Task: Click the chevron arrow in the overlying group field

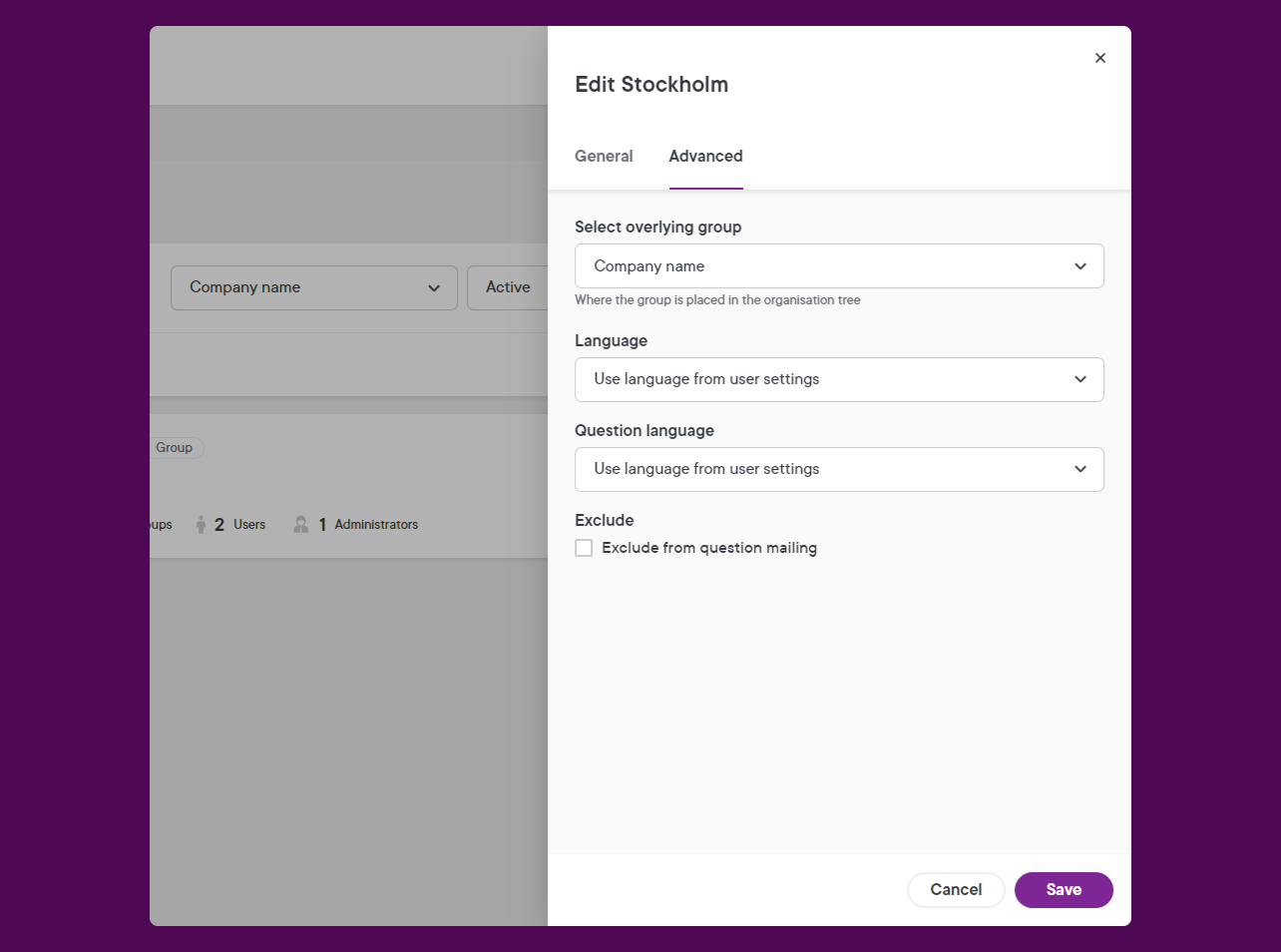Action: tap(1079, 266)
